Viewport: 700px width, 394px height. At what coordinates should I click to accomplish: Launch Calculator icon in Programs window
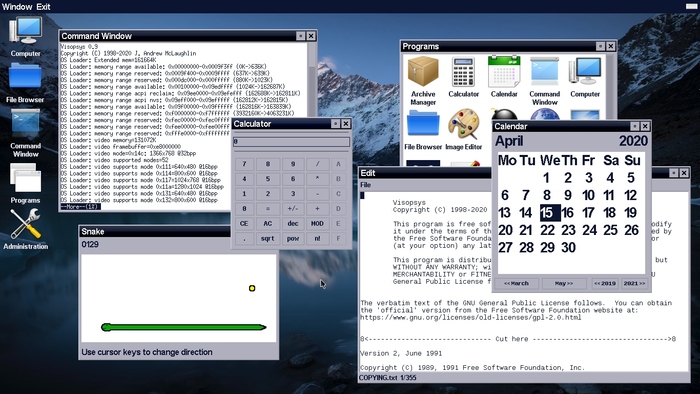pos(463,77)
